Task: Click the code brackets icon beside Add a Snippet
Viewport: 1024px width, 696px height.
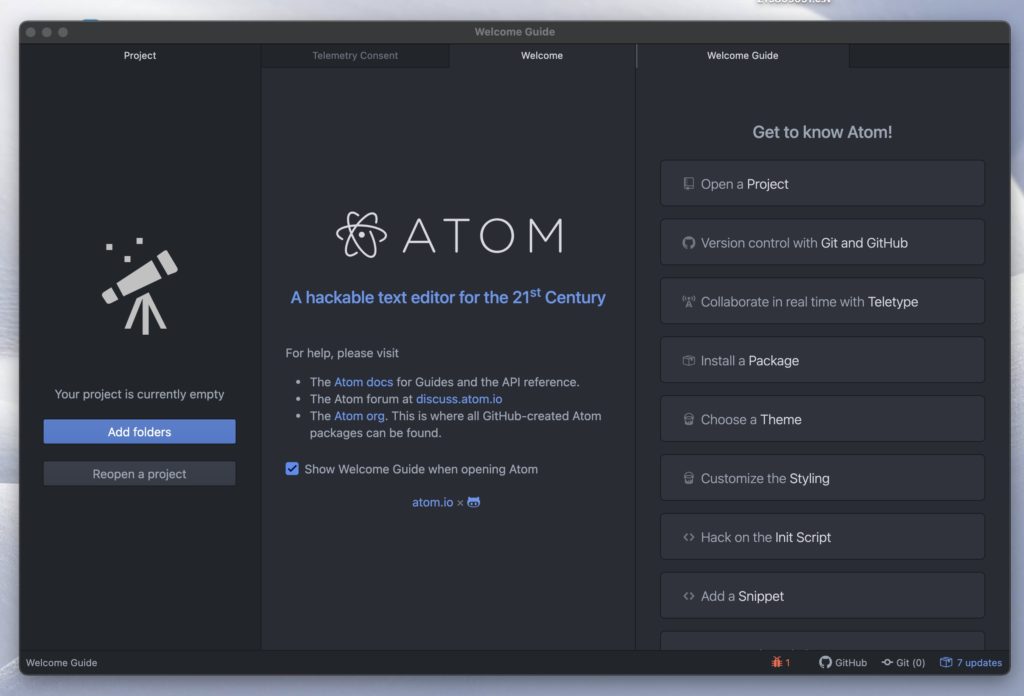Action: pos(688,595)
